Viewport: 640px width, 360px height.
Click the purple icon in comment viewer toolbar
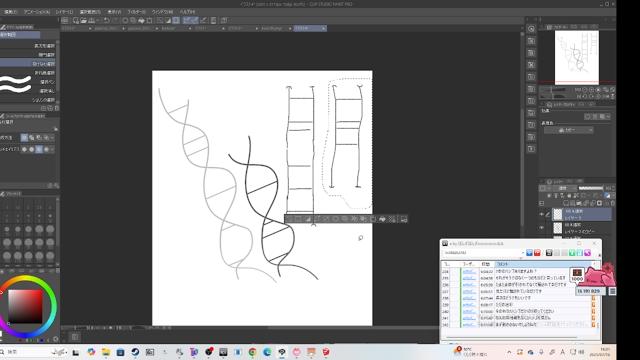587,253
